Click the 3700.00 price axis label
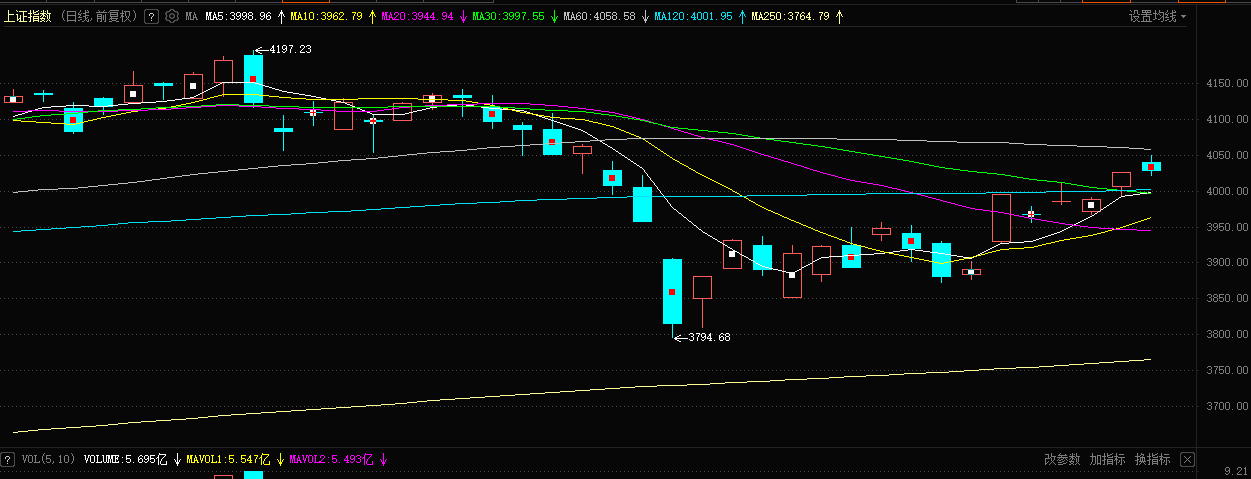The height and width of the screenshot is (479, 1251). click(1225, 407)
